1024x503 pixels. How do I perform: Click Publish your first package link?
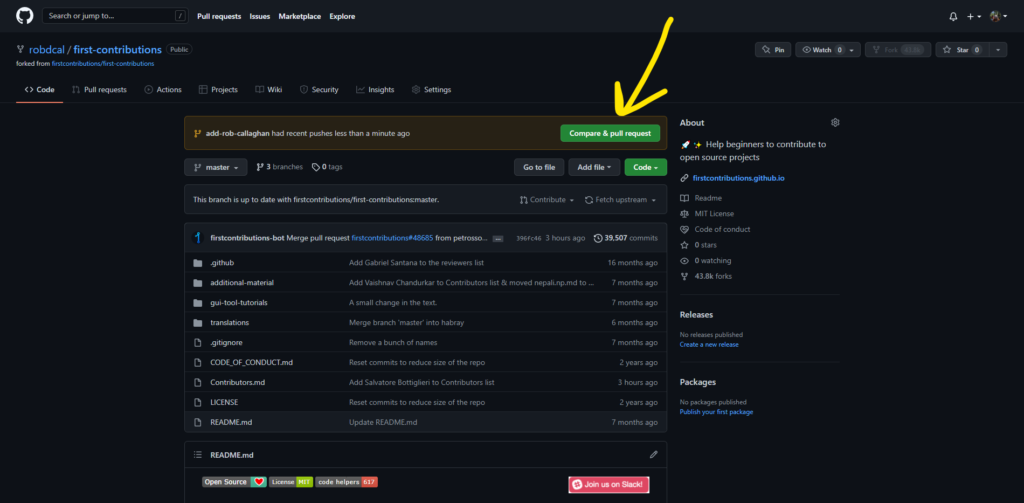point(716,412)
